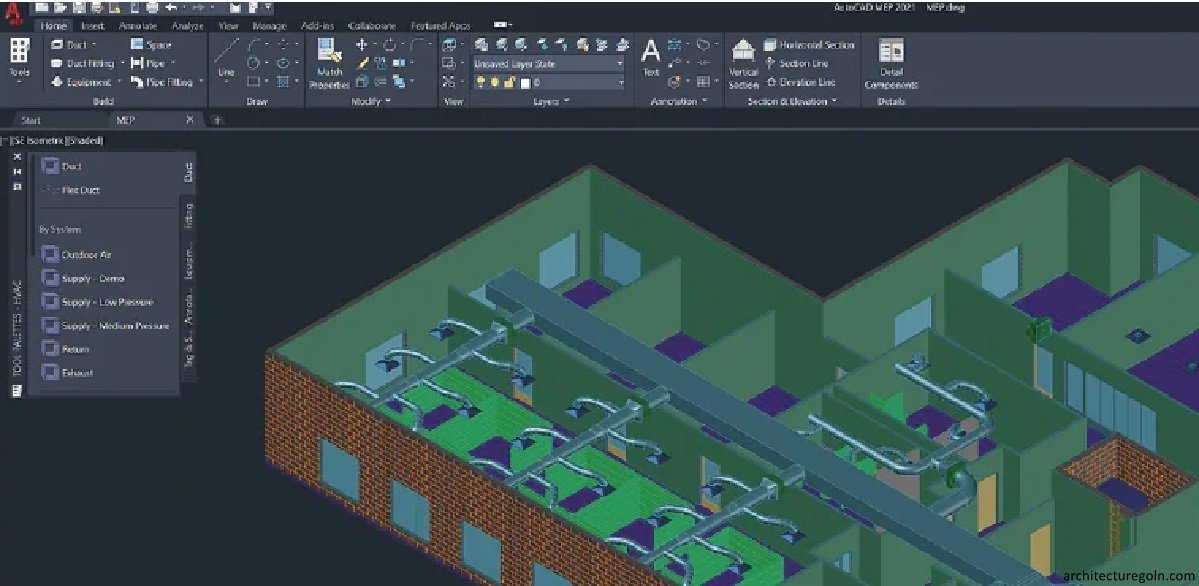Choose the Text annotation tool
Screen dimensions: 1199x586
[651, 58]
